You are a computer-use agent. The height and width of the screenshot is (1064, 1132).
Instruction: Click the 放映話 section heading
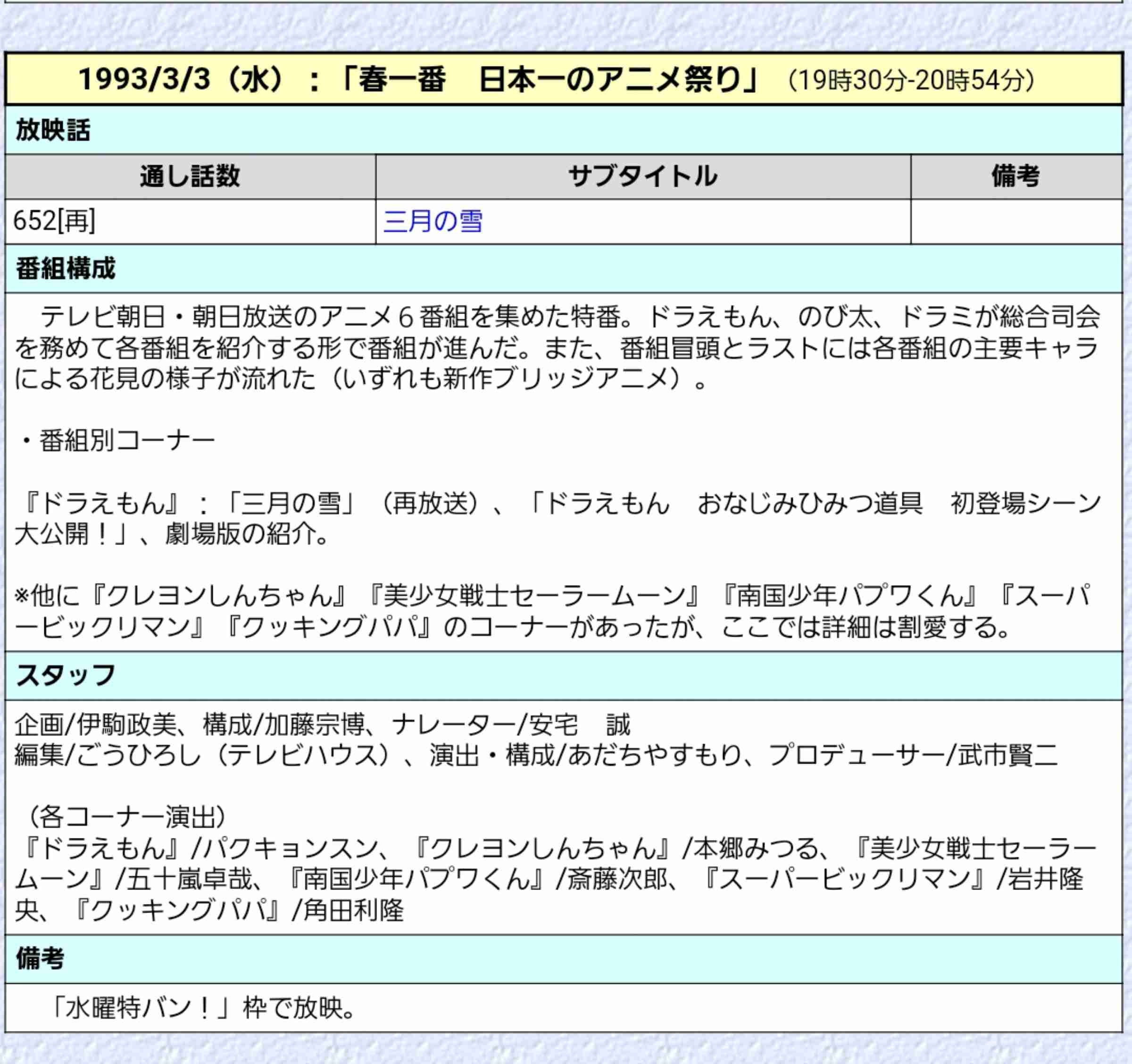click(x=52, y=130)
